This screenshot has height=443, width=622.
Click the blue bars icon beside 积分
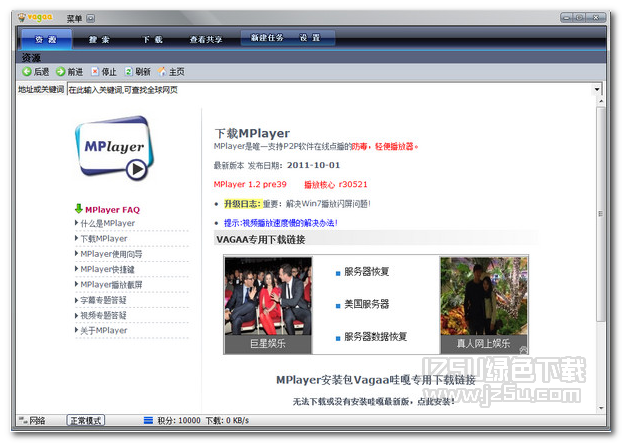[148, 420]
